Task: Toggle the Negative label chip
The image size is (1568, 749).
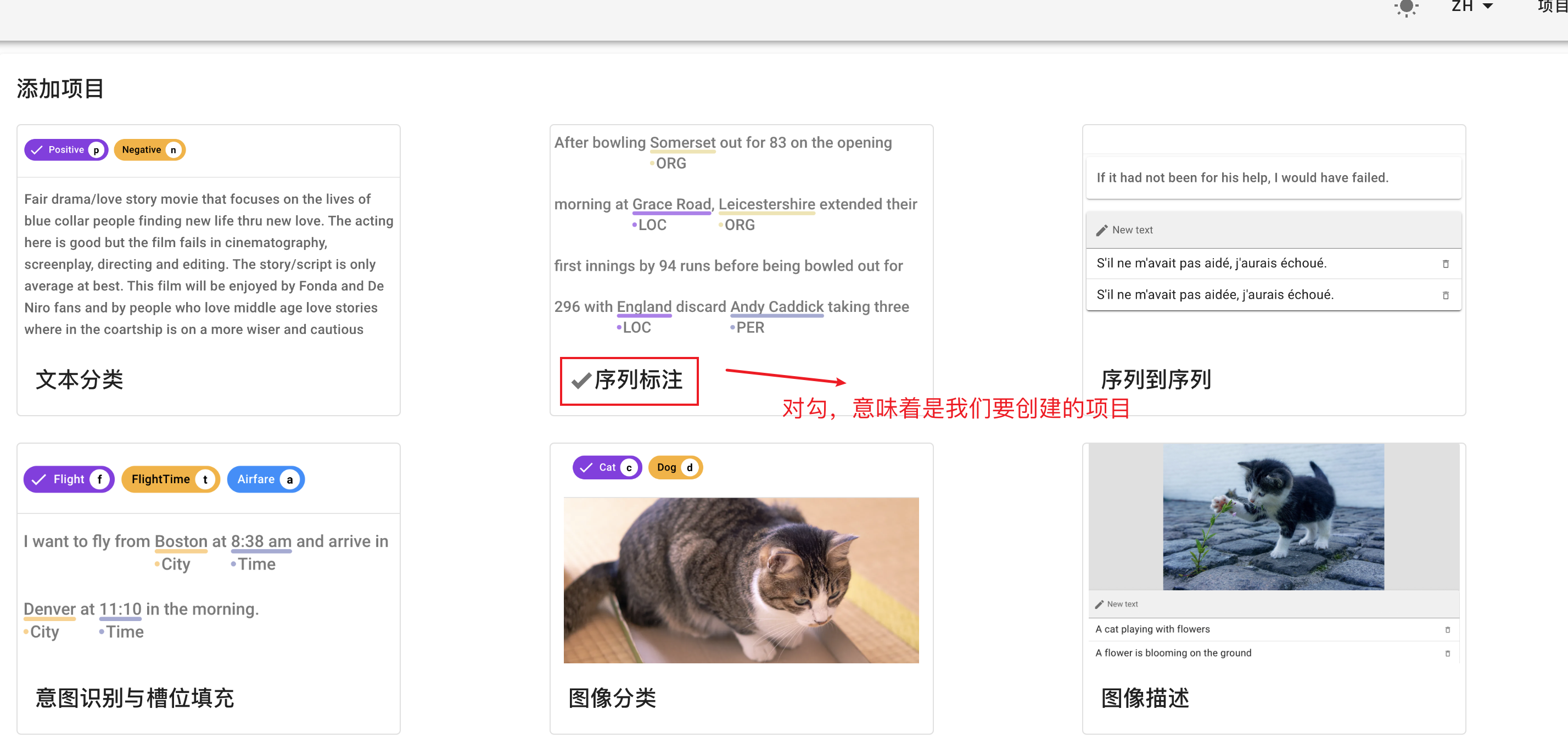Action: tap(149, 150)
